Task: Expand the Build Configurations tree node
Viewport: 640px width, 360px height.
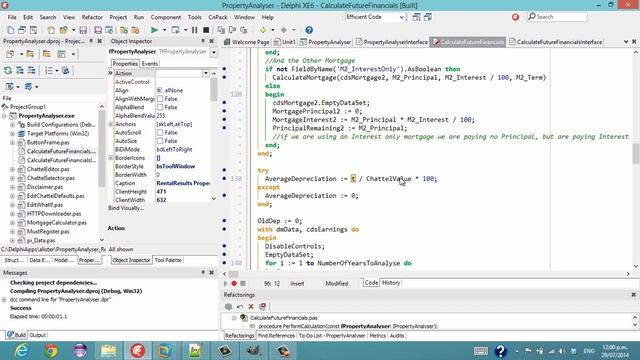Action: [x=12, y=124]
